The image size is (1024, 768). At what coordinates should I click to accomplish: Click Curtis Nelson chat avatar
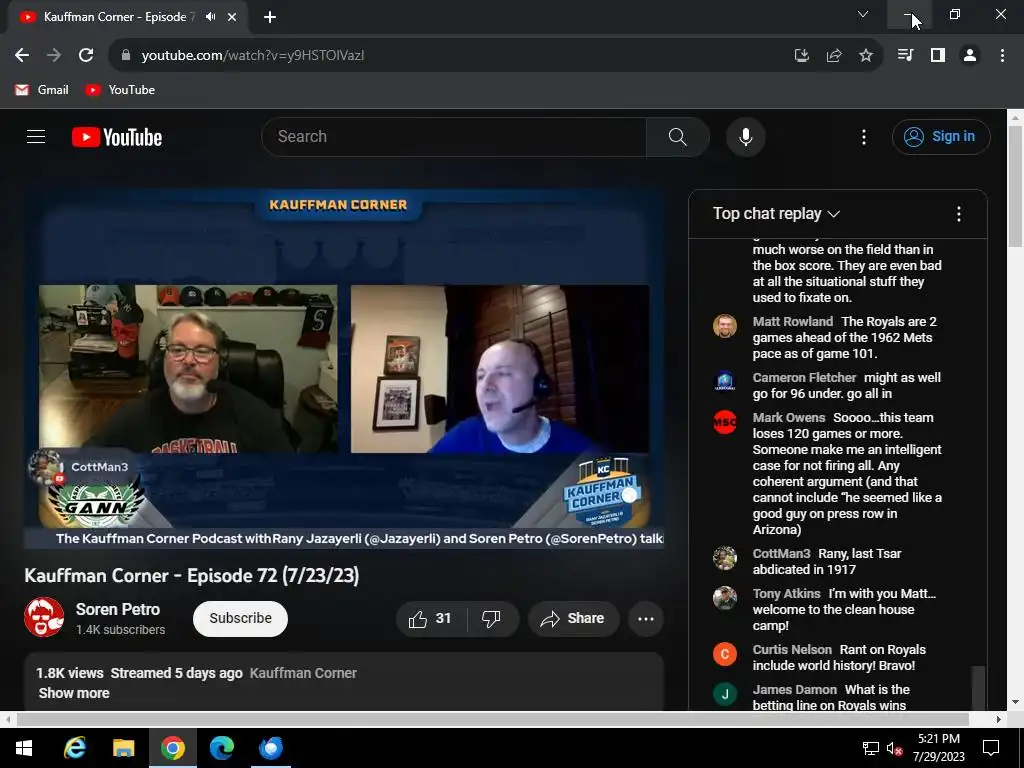725,654
